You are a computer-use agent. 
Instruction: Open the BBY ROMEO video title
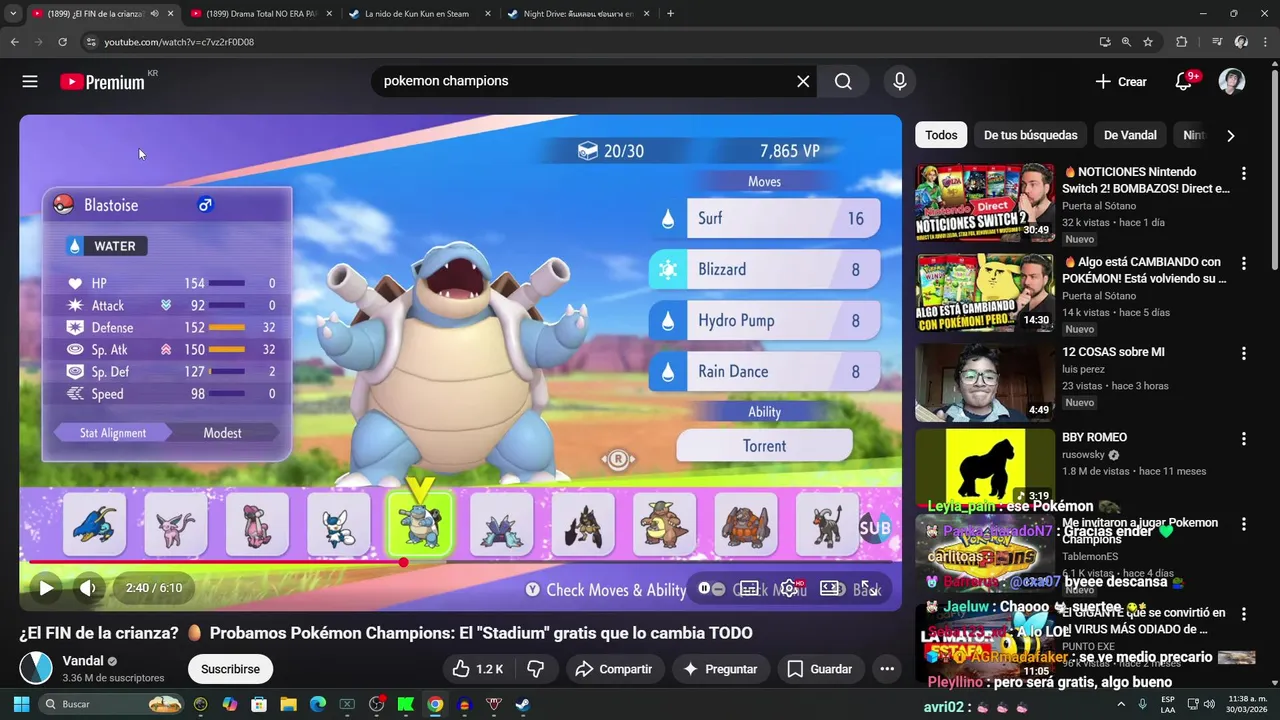click(1094, 437)
